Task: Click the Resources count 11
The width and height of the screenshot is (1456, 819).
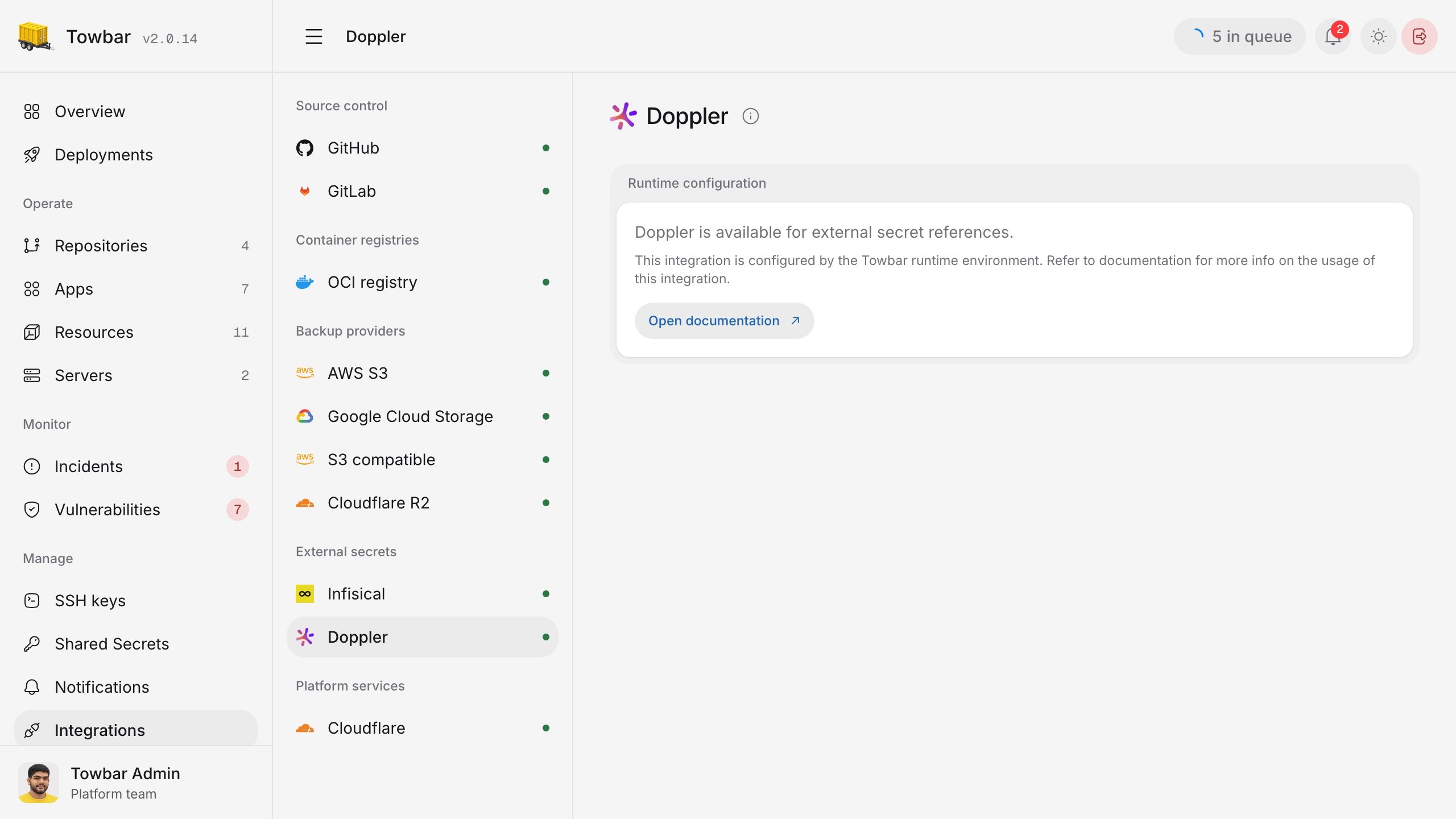Action: point(241,332)
